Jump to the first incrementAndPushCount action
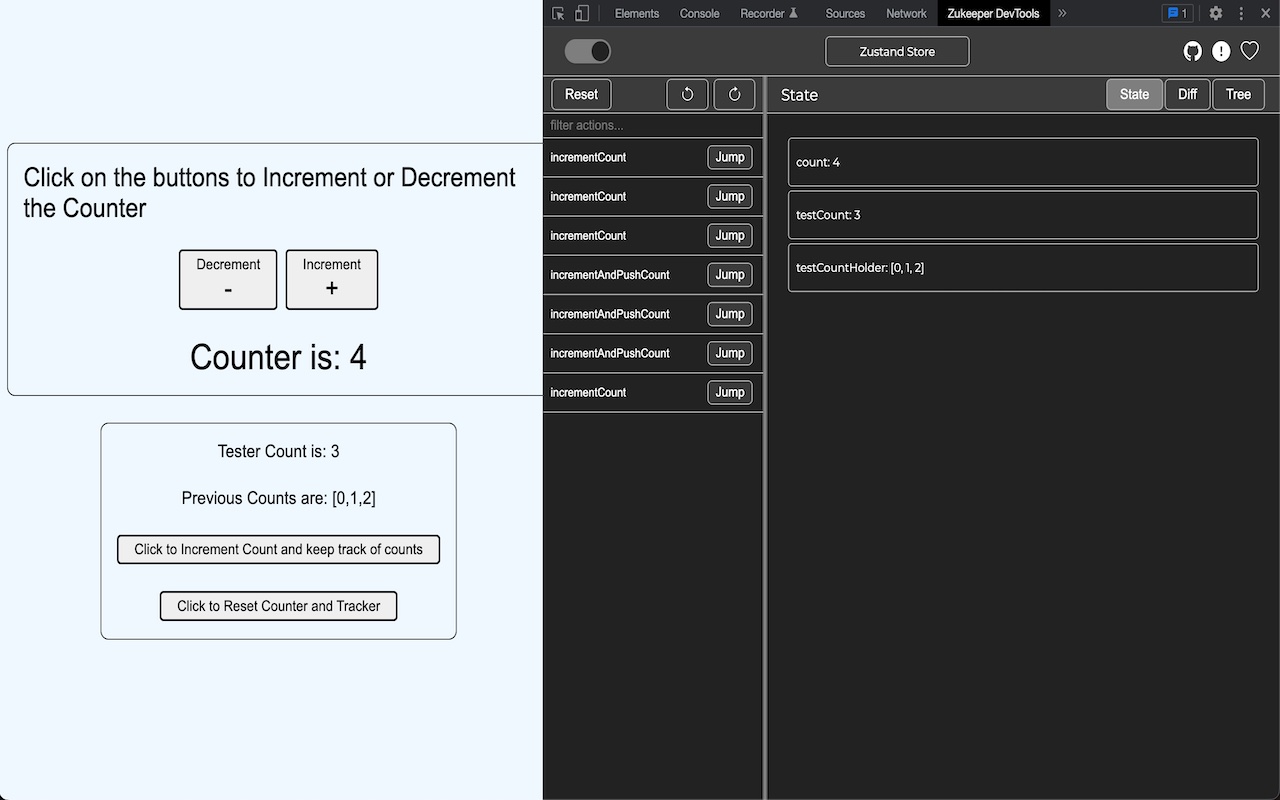This screenshot has height=800, width=1280. [x=729, y=274]
